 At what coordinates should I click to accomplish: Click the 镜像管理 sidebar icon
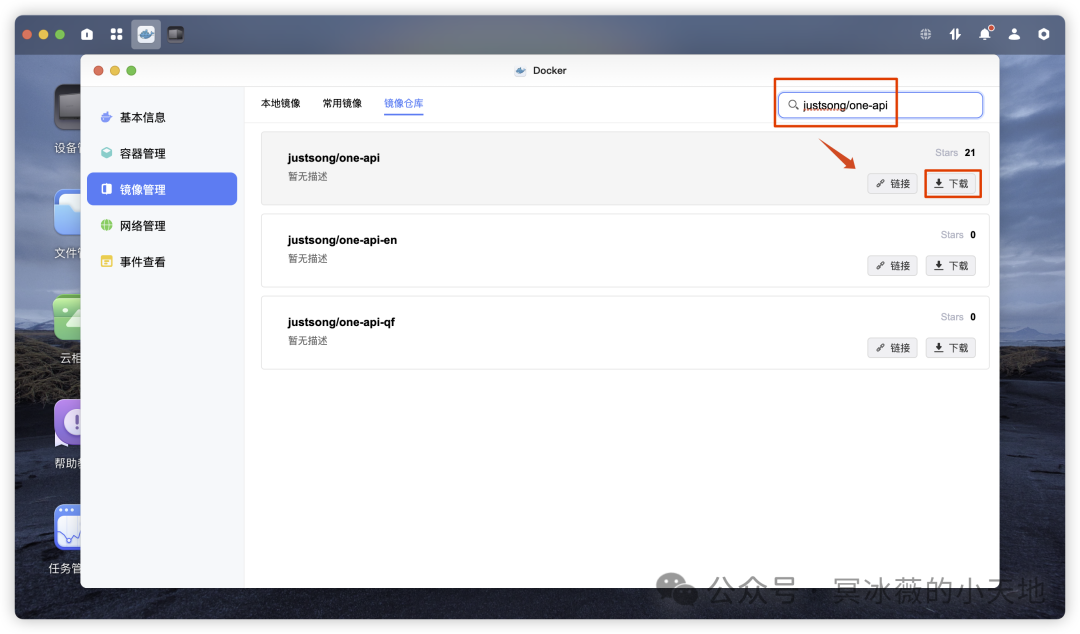106,189
